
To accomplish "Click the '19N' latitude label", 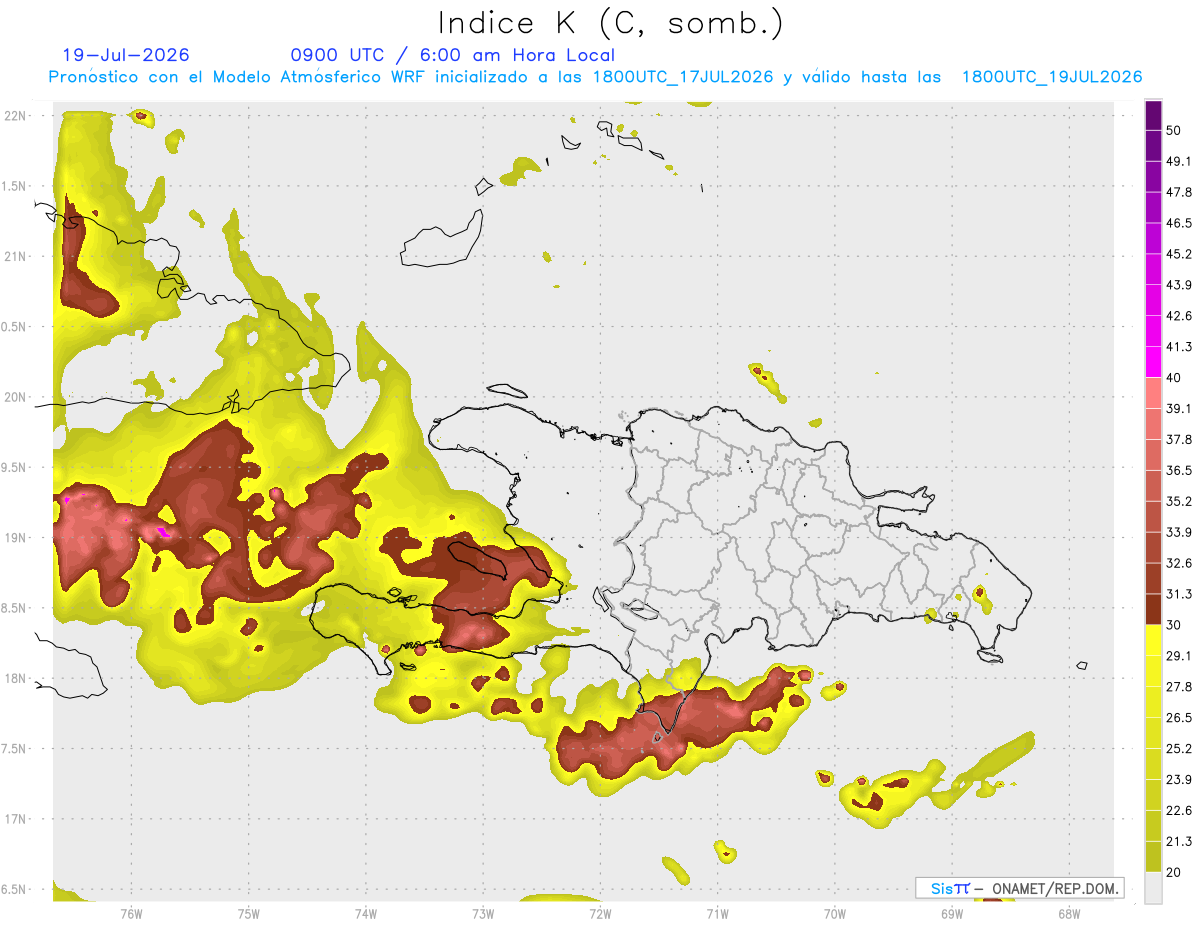I will (15, 538).
